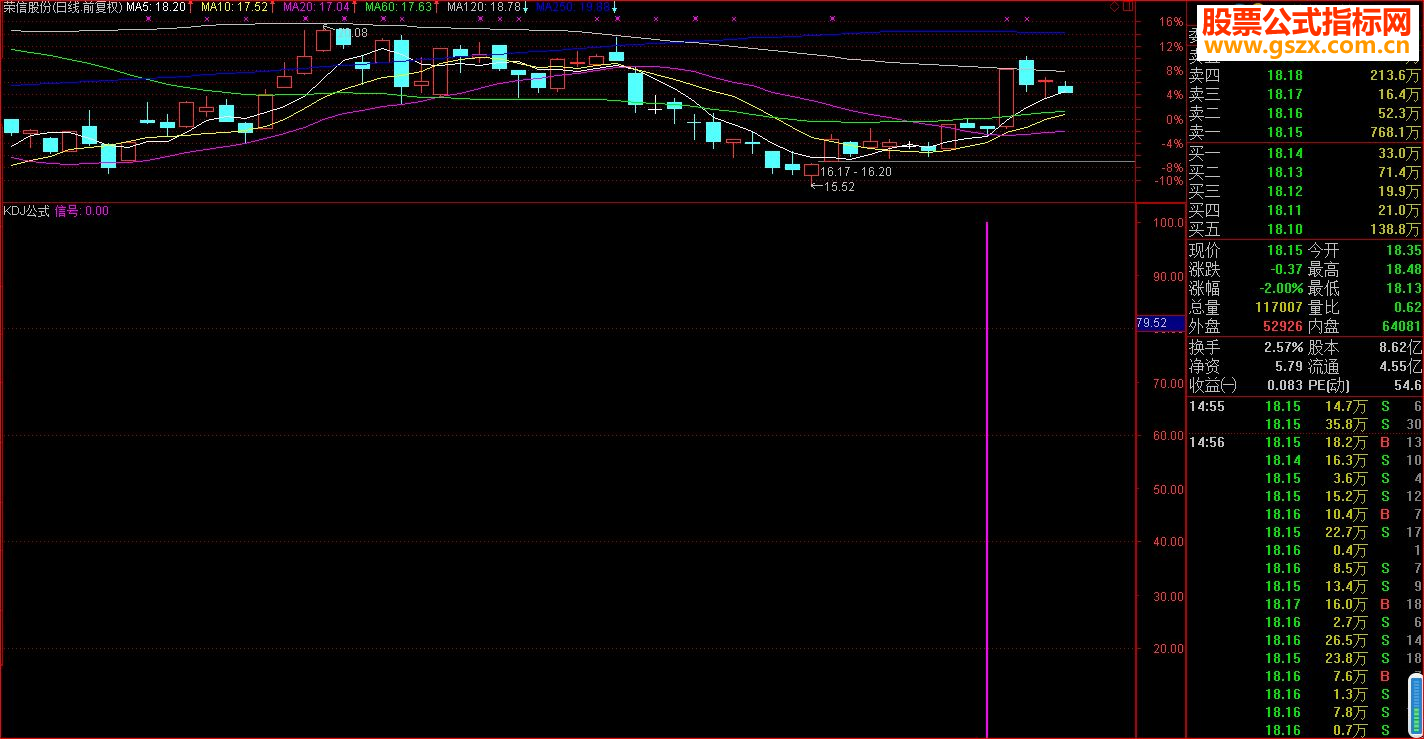The height and width of the screenshot is (739, 1424).
Task: Click the 股本 share capital 8.62亿
Action: tap(1400, 347)
